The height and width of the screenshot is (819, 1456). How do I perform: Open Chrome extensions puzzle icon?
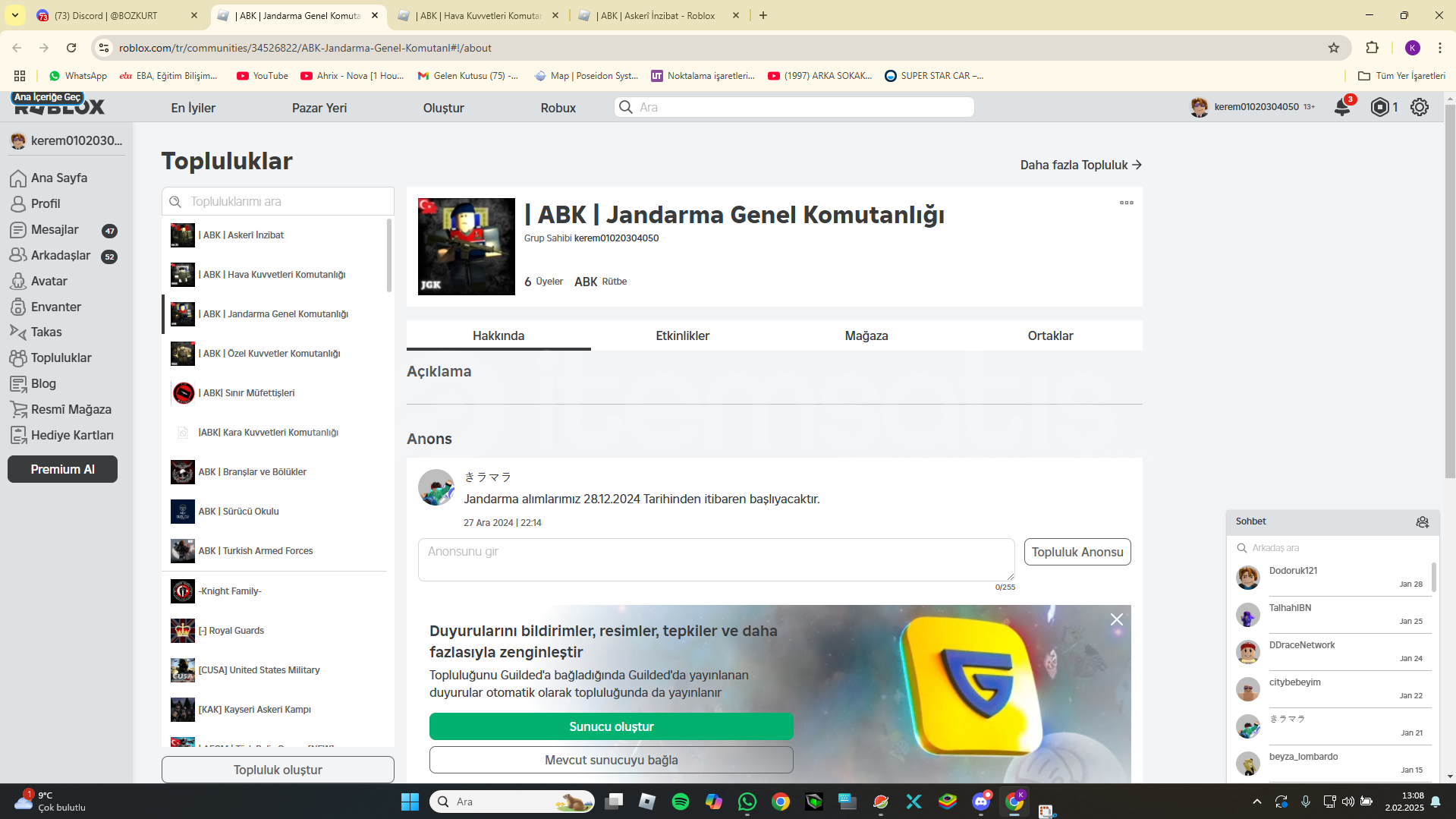click(1372, 48)
